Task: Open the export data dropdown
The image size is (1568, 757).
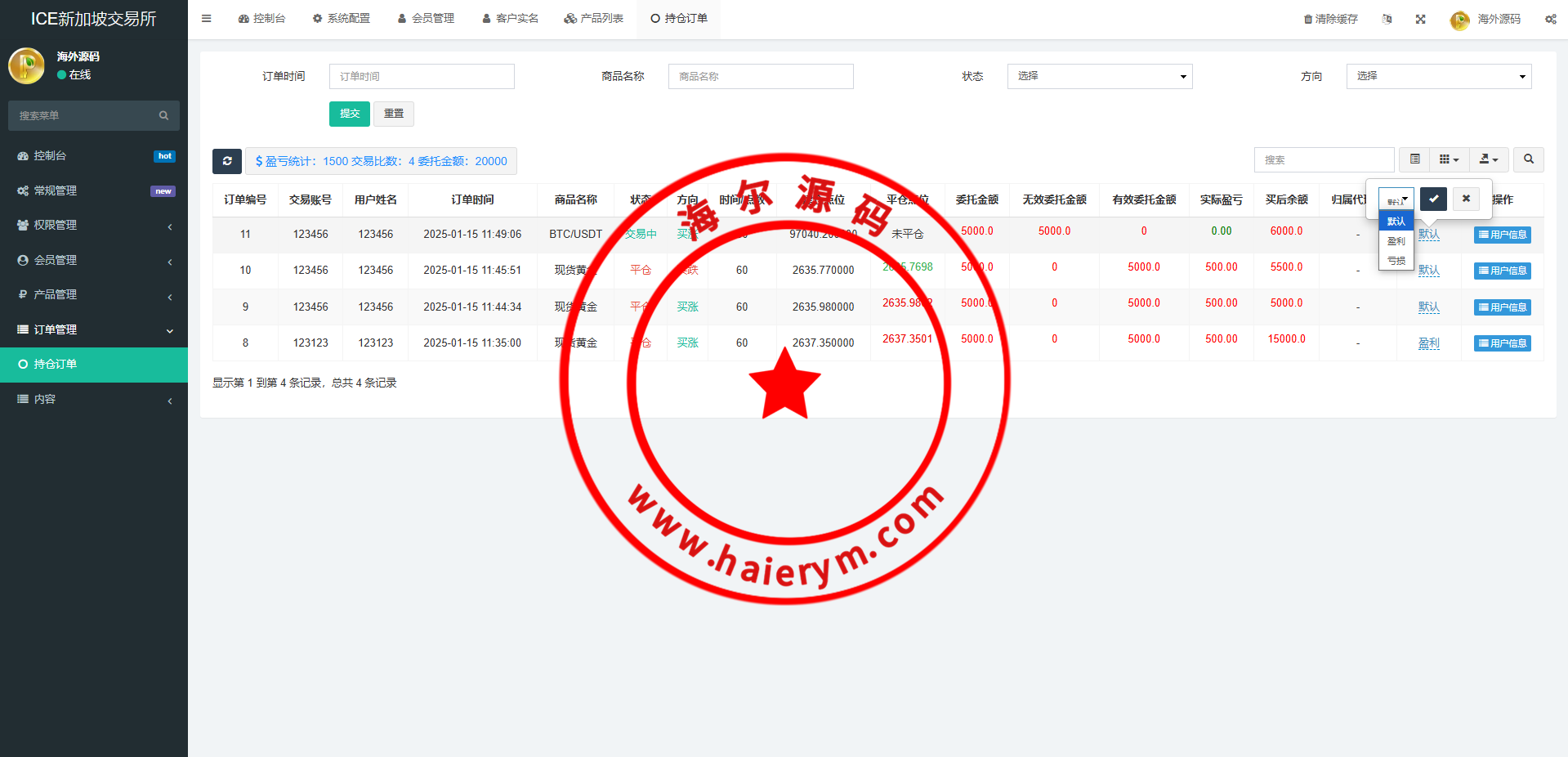Action: click(x=1489, y=159)
